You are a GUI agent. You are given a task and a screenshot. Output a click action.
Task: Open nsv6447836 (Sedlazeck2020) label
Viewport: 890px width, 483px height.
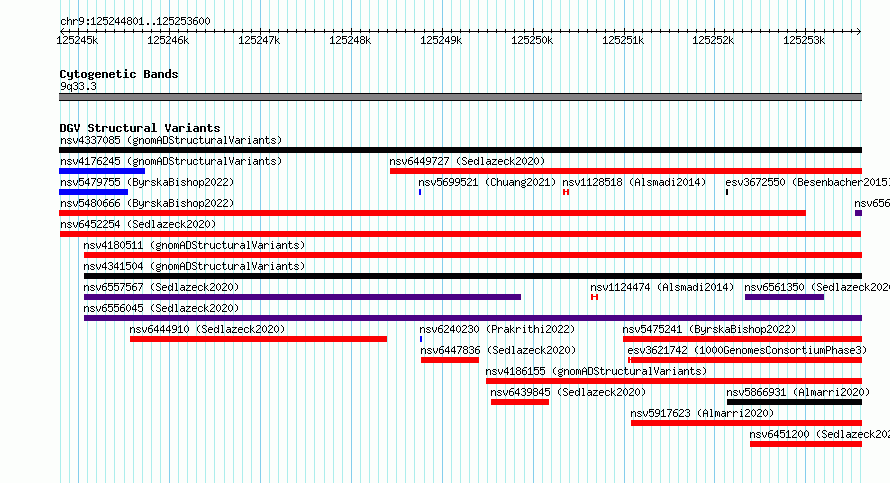[498, 350]
